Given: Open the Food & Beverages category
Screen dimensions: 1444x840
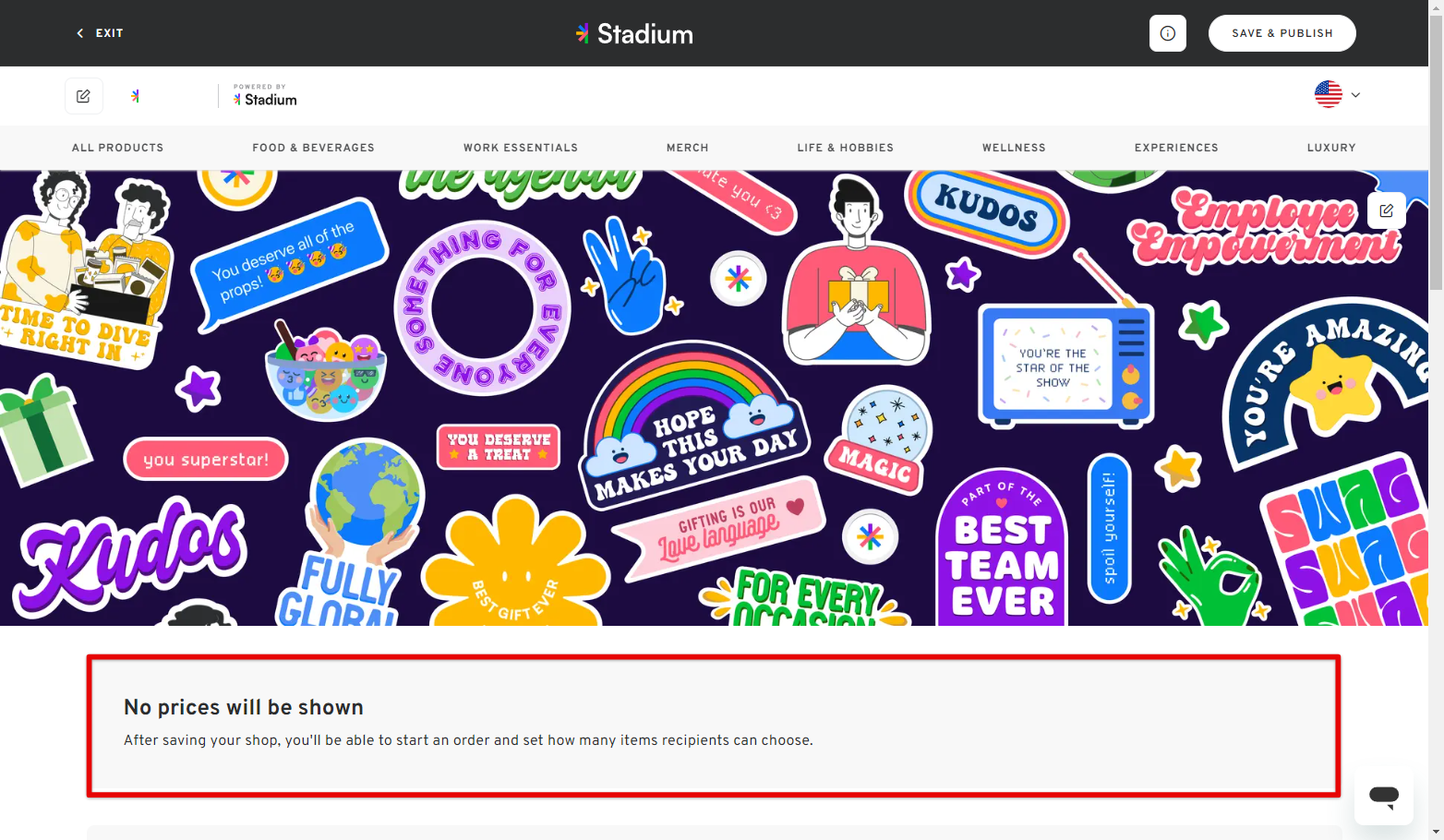Looking at the screenshot, I should (x=313, y=148).
